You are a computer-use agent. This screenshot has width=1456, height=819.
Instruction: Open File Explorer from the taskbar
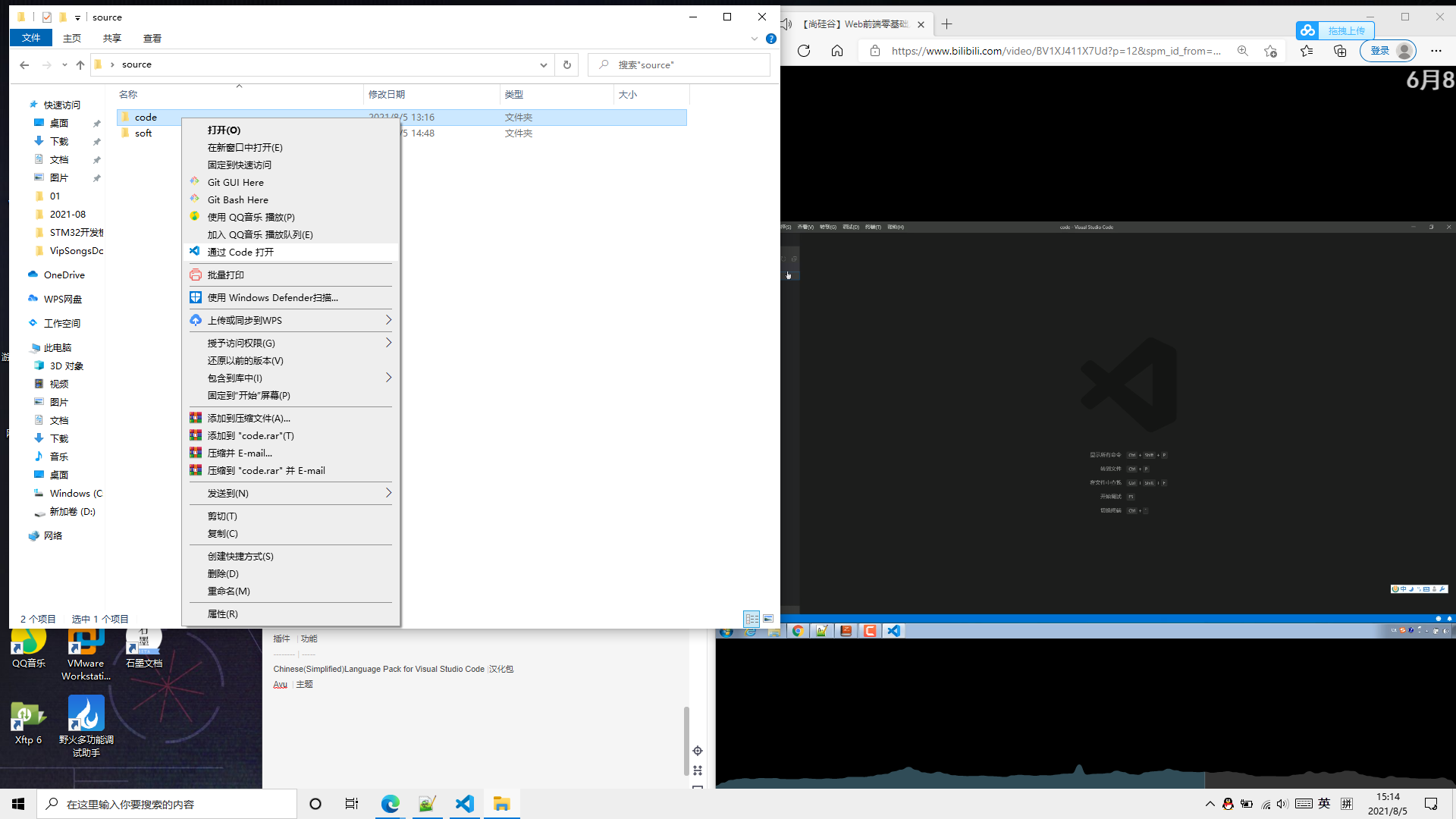click(x=501, y=804)
